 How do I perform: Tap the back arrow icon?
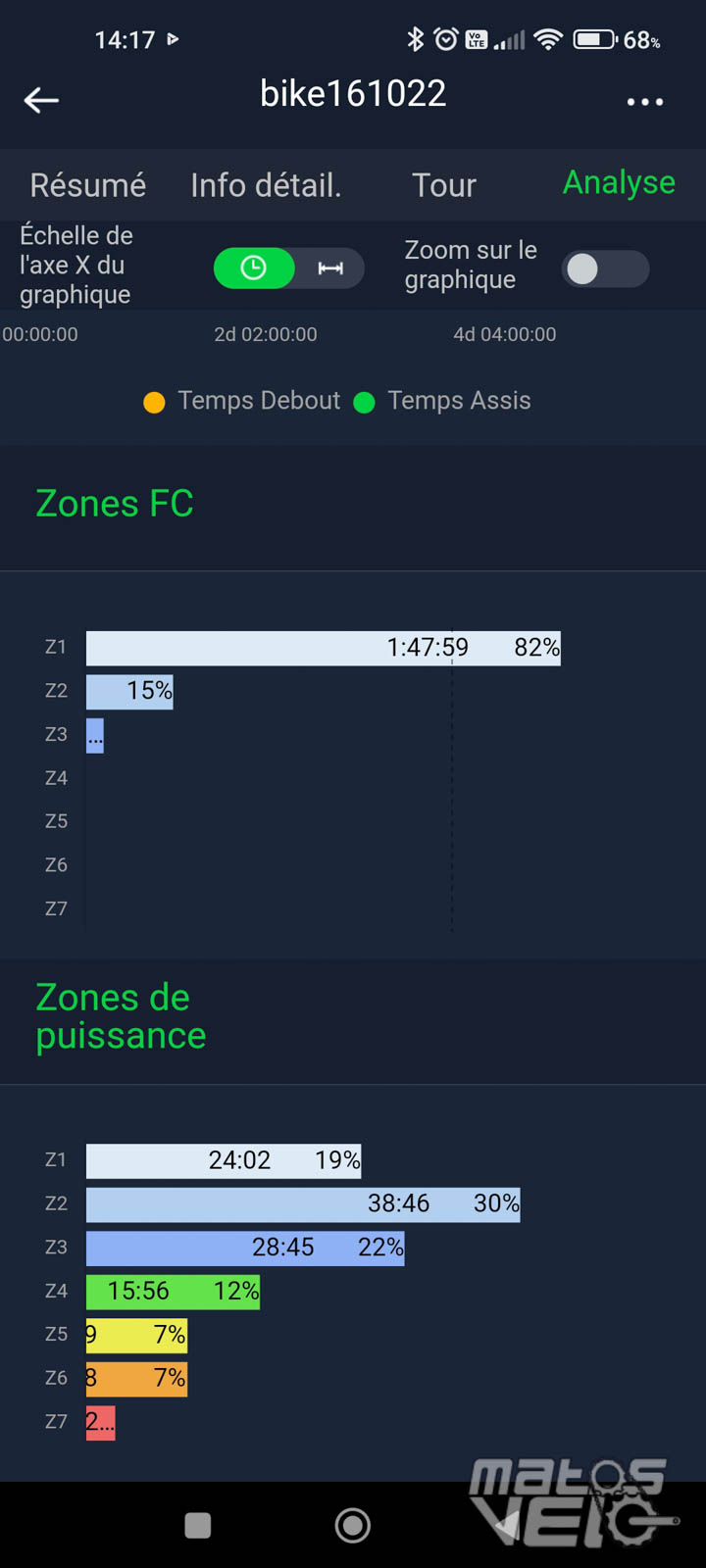coord(41,100)
